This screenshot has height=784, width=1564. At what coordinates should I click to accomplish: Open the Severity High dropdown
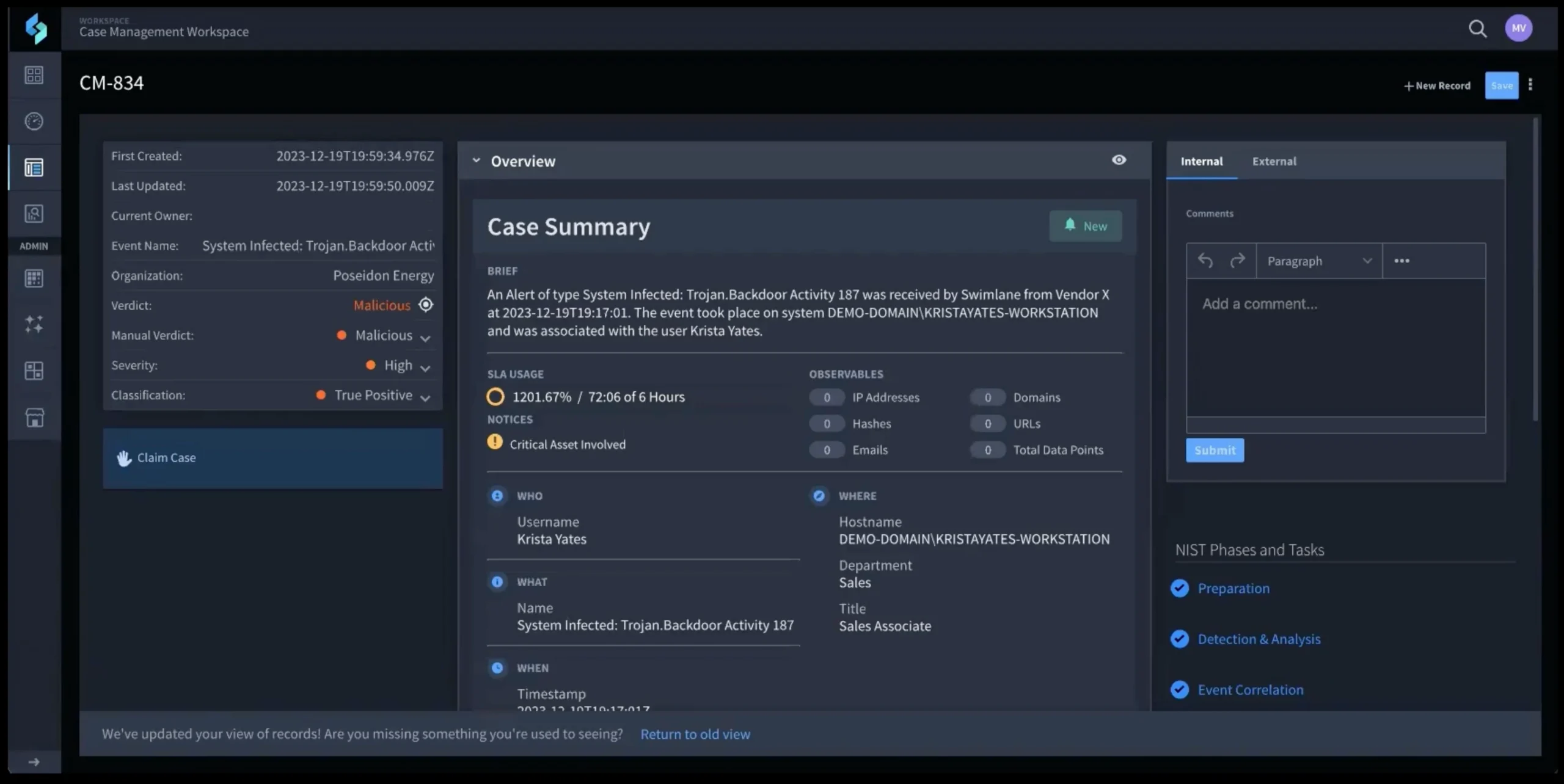425,366
